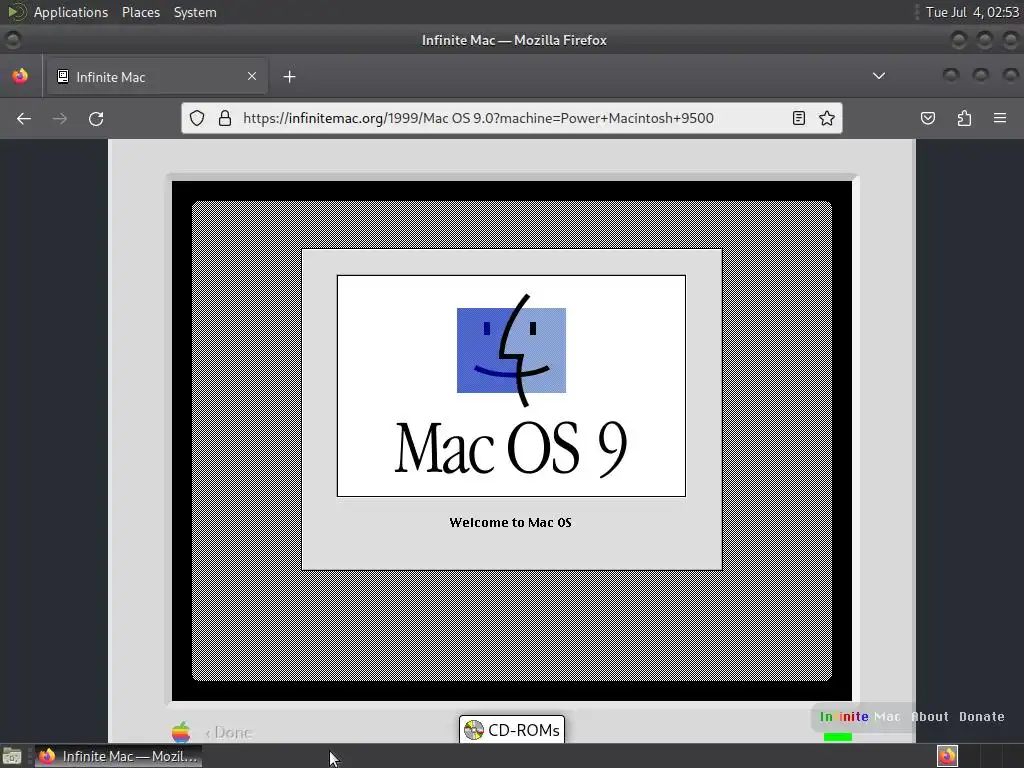Click the Welcome to Mac OS text

click(511, 522)
